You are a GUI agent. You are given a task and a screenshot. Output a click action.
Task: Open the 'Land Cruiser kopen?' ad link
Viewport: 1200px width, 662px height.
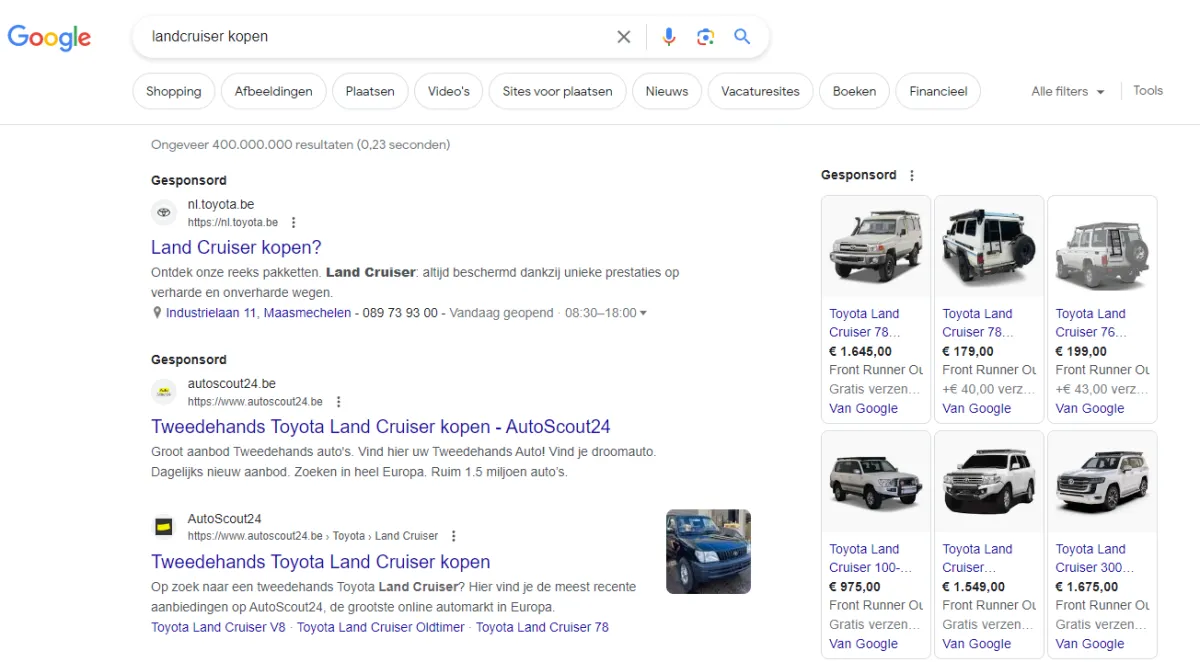pyautogui.click(x=236, y=247)
